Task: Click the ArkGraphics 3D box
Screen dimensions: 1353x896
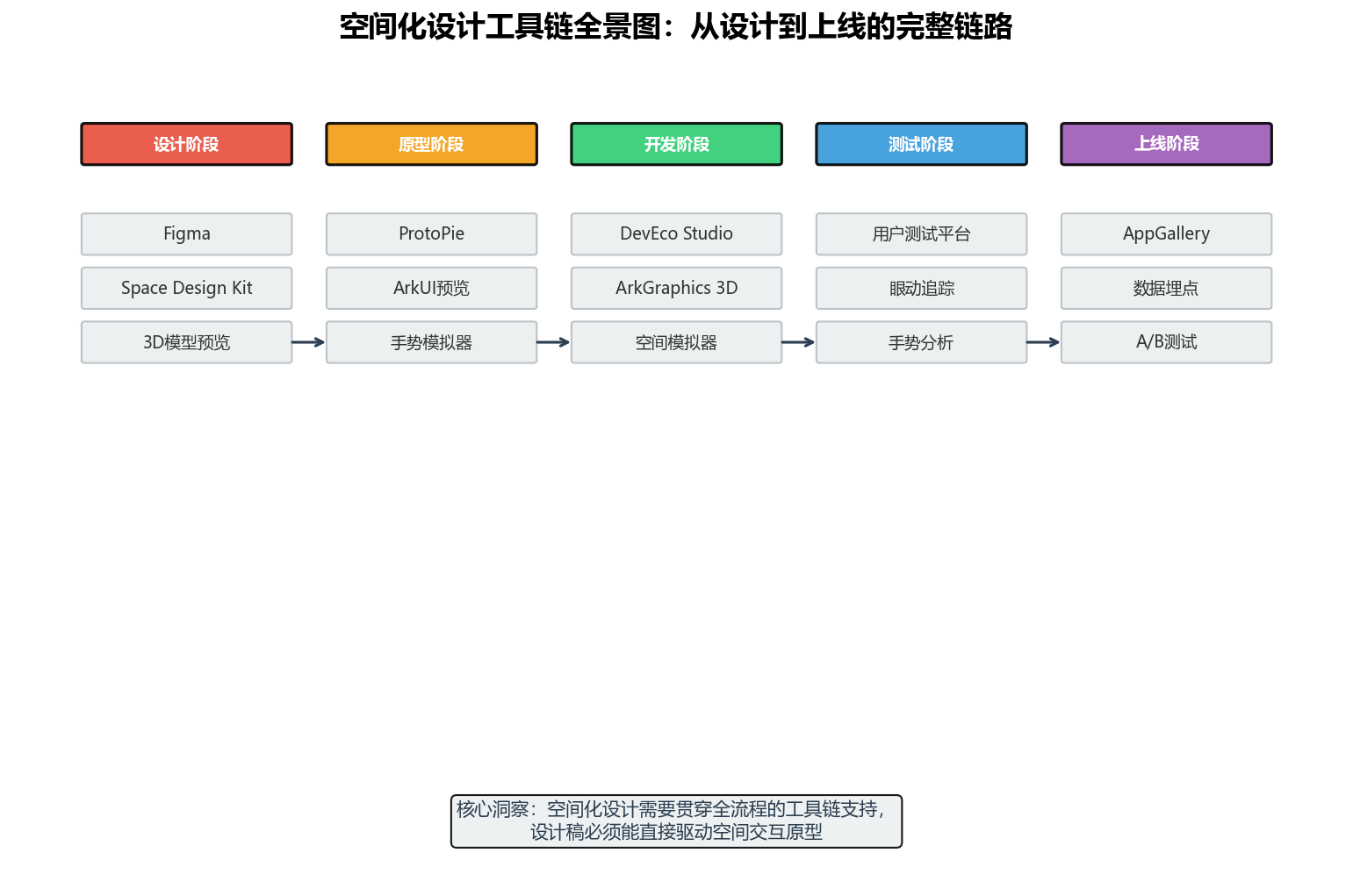Action: point(676,288)
